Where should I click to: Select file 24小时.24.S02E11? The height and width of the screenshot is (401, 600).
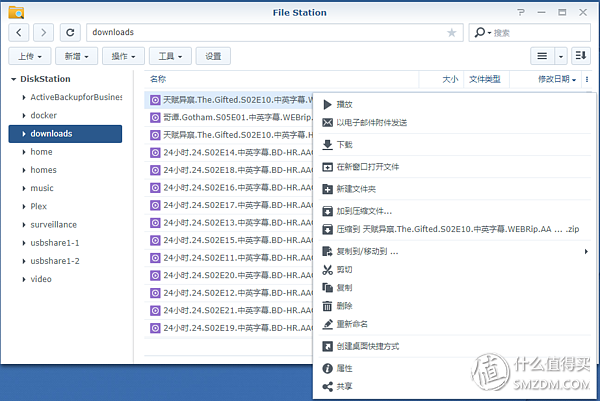coord(229,258)
